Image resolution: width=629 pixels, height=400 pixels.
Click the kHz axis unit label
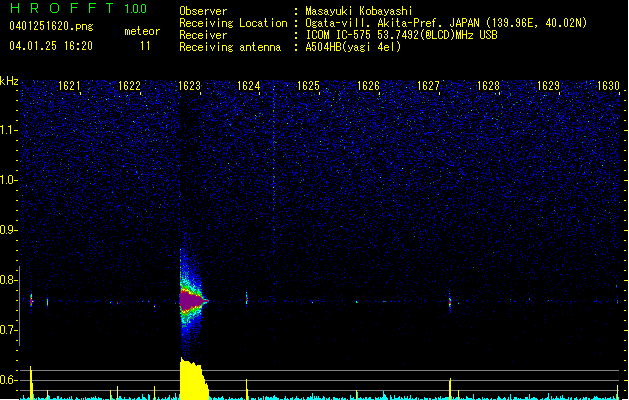[x=9, y=81]
